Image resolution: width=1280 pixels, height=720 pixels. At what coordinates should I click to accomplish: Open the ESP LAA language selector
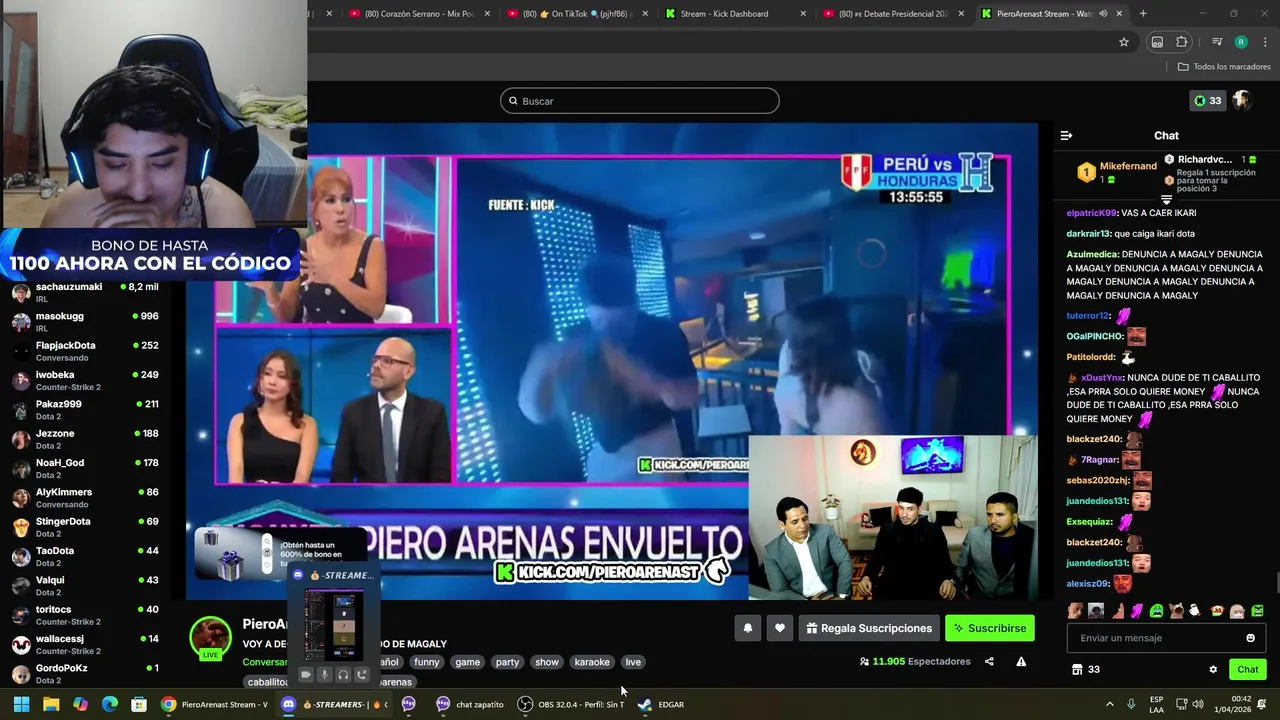[1157, 704]
